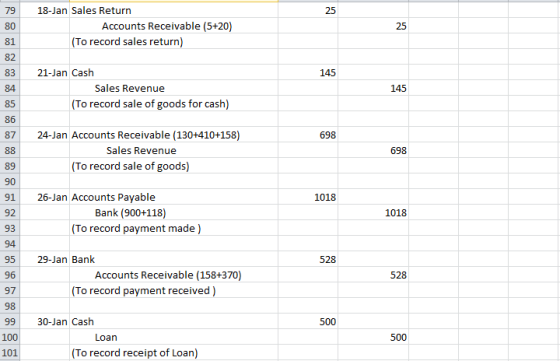Click debit value 1018 in row 91
The image size is (560, 361).
(x=308, y=197)
